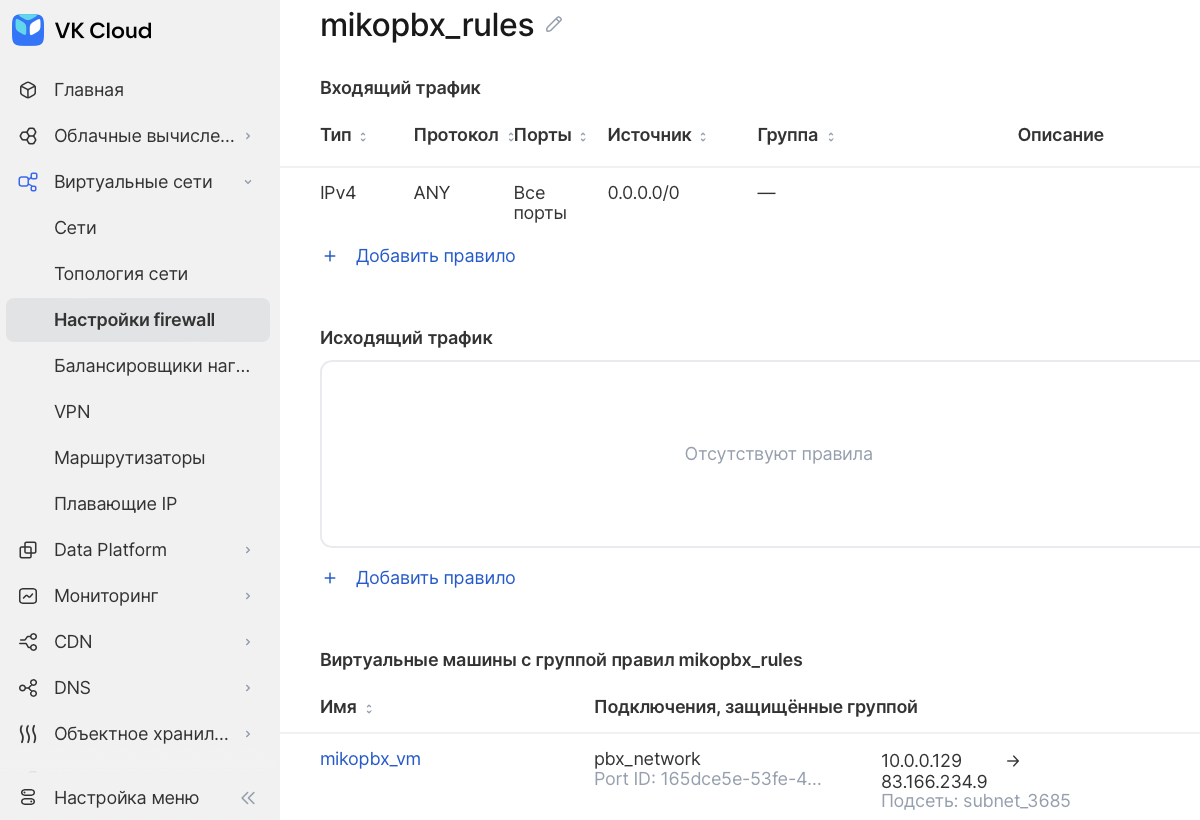The image size is (1200, 820).
Task: Click the Мониторинг icon in sidebar
Action: tap(28, 596)
